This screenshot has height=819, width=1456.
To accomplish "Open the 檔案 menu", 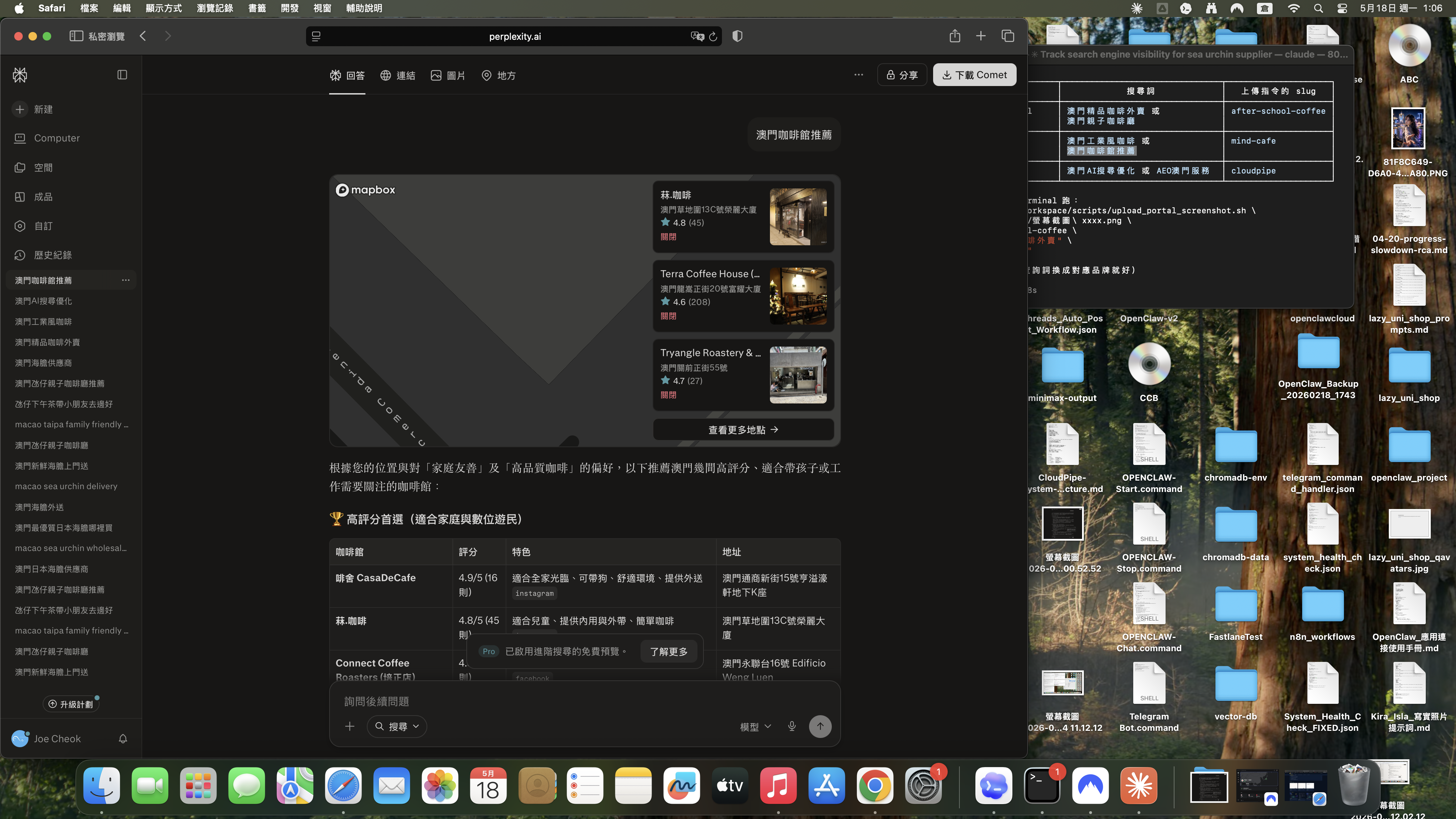I will tap(89, 8).
